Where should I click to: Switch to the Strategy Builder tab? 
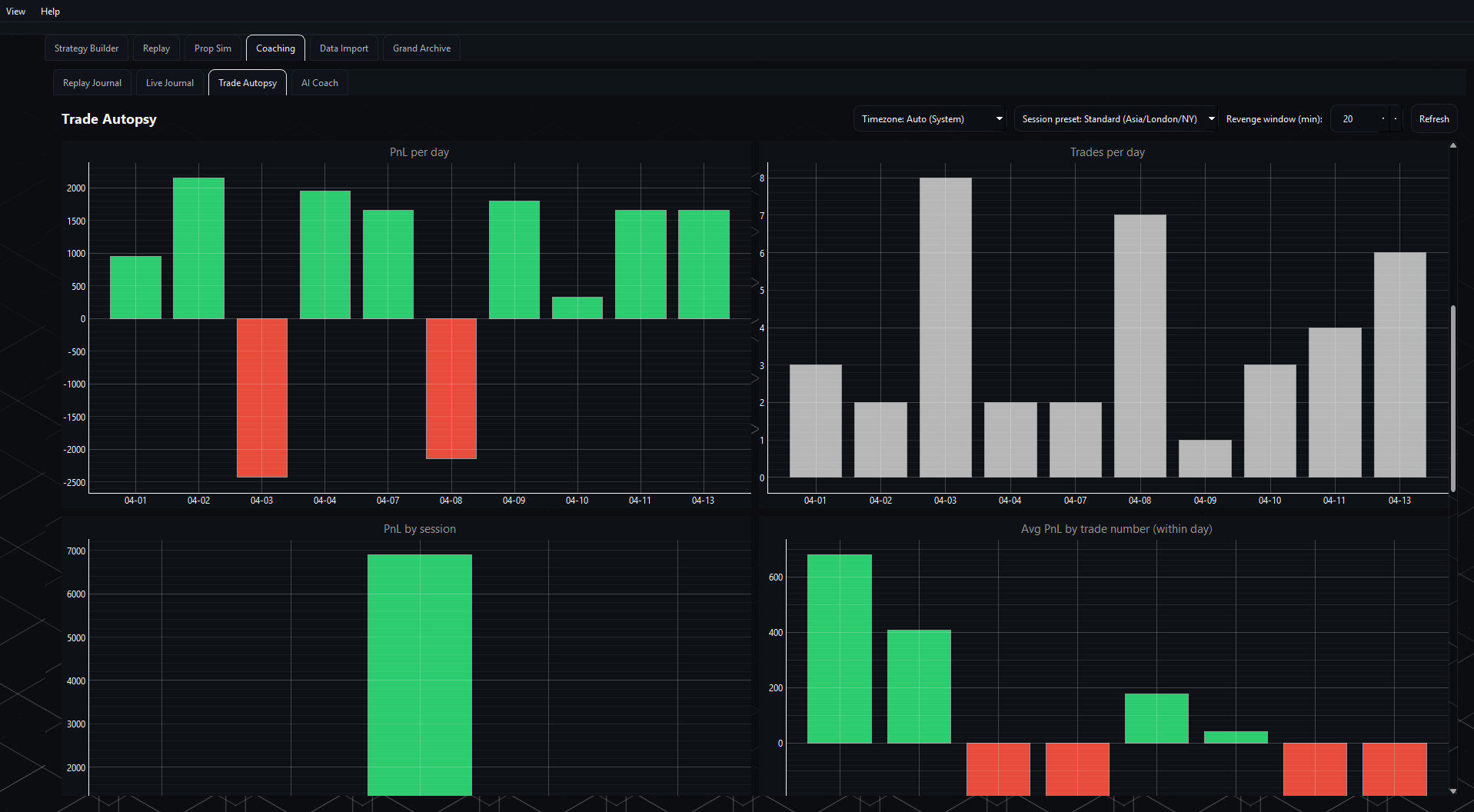tap(85, 48)
